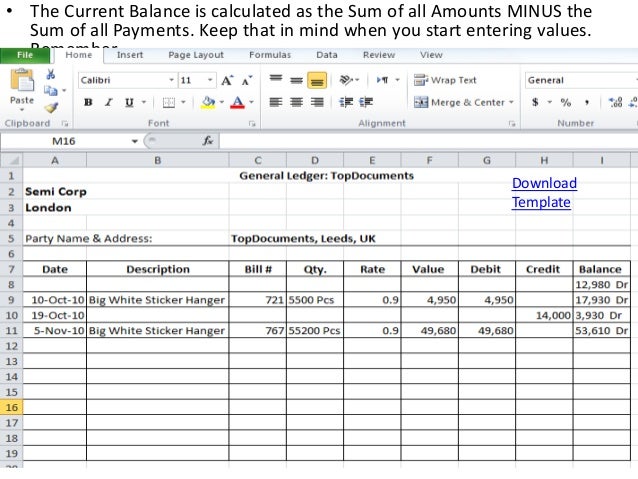Image resolution: width=638 pixels, height=479 pixels.
Task: Click the Select All corner button
Action: point(11,160)
